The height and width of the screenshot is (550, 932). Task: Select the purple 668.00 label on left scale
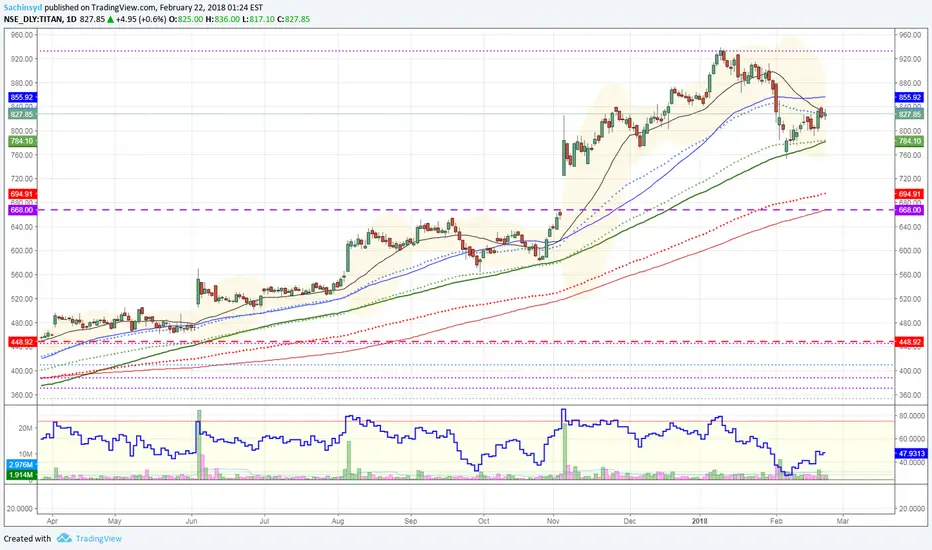point(22,210)
